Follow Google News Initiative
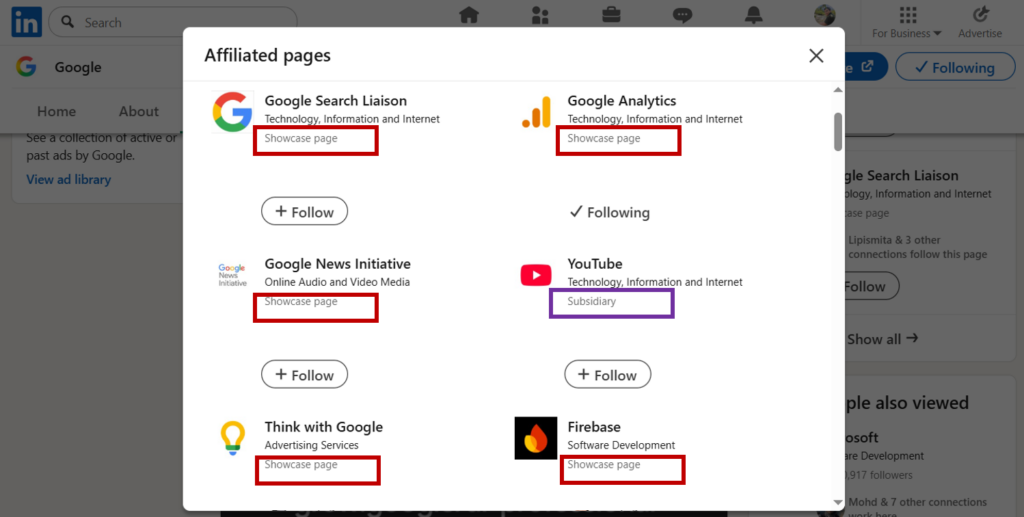Viewport: 1024px width, 517px height. pyautogui.click(x=304, y=375)
